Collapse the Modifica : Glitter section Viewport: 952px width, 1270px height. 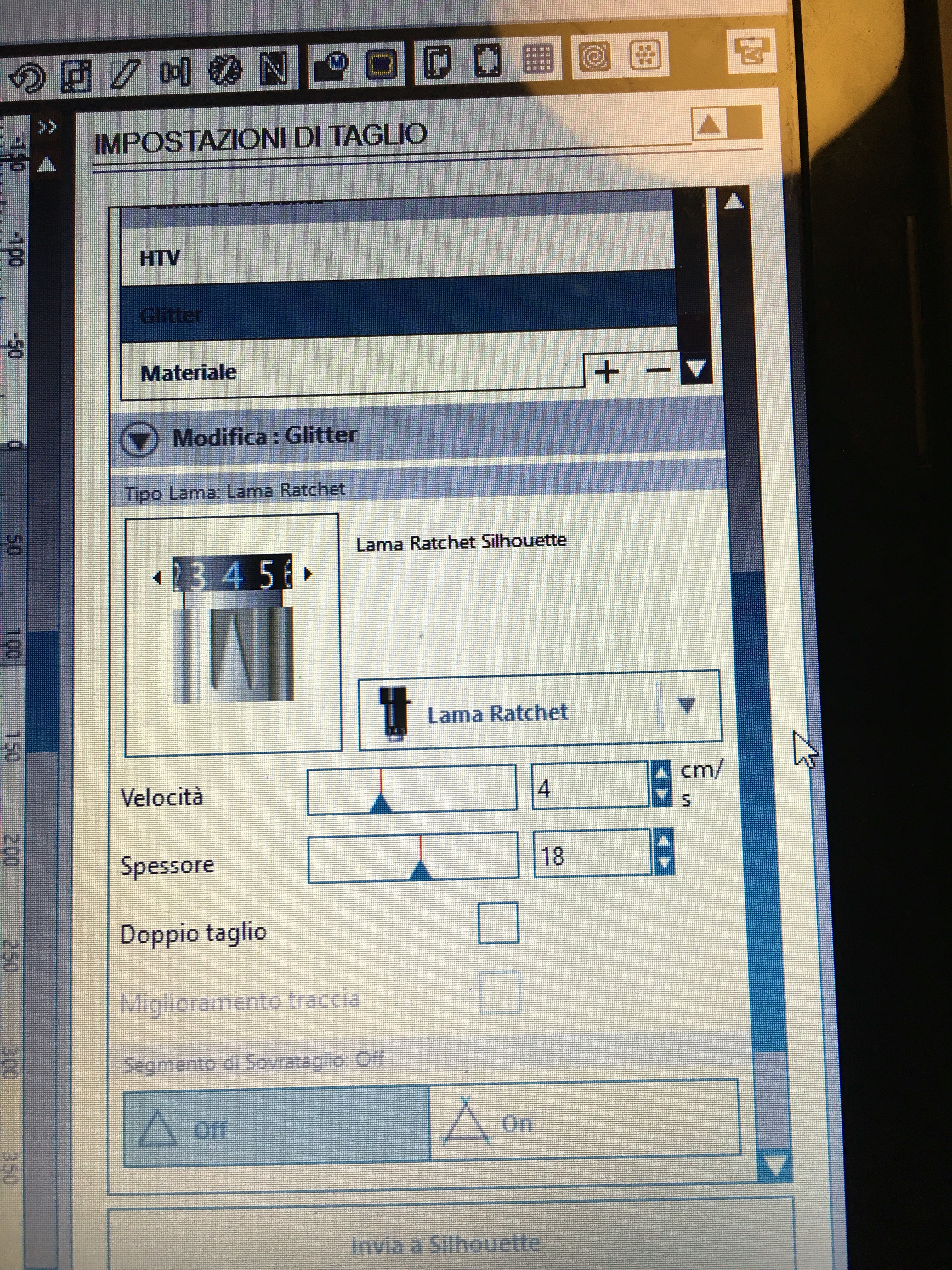pyautogui.click(x=139, y=440)
